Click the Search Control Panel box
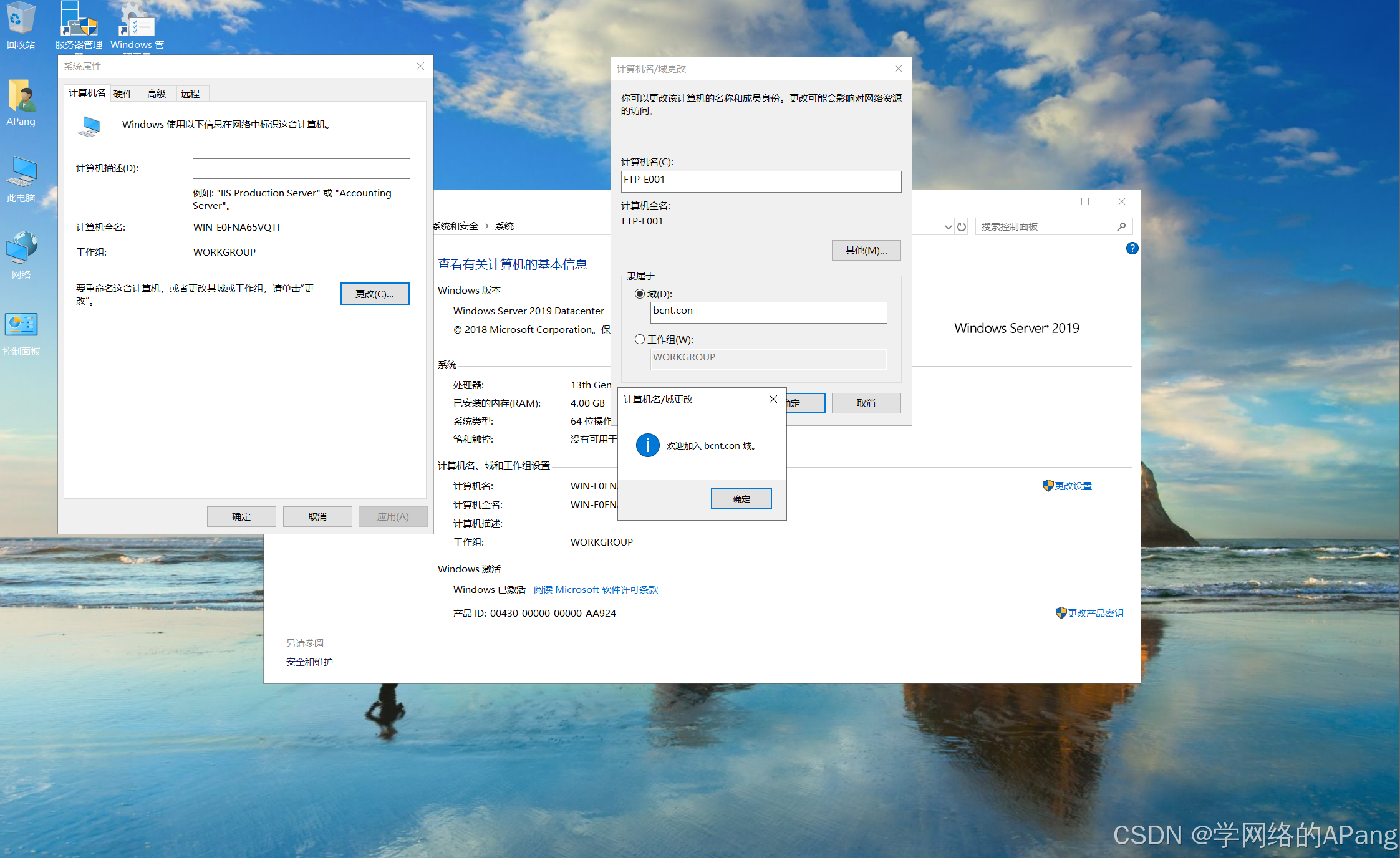This screenshot has width=1400, height=858. click(x=1046, y=227)
